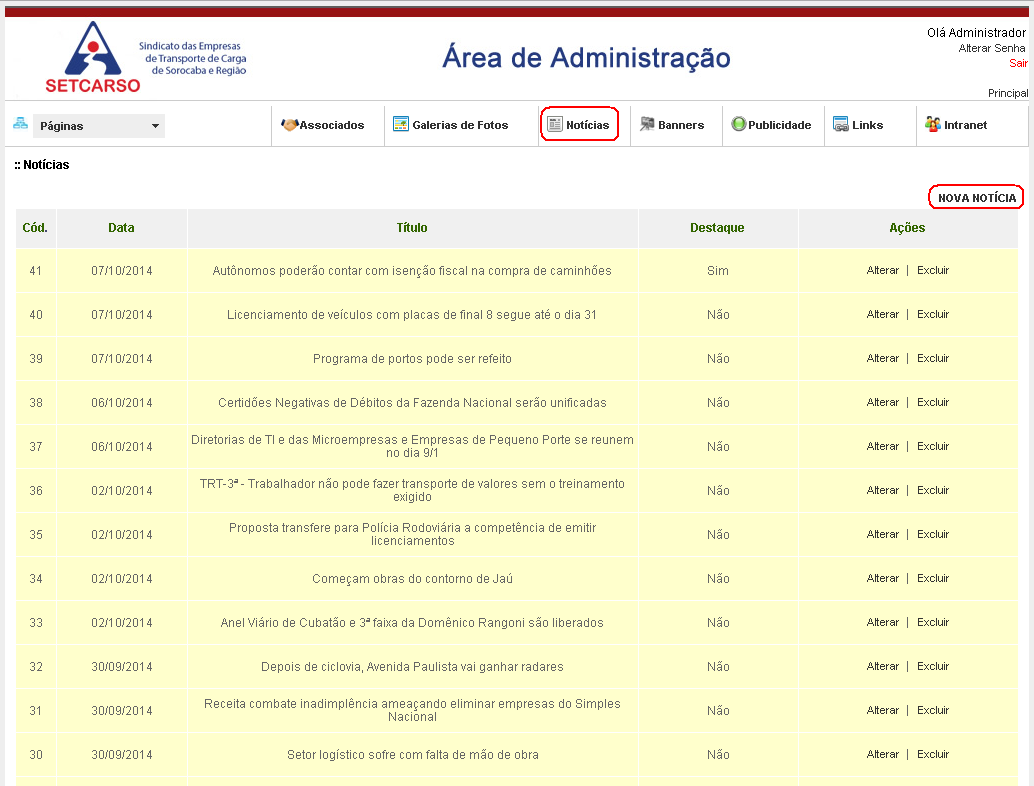The image size is (1034, 786).
Task: Click the green Publicidade icon
Action: 739,124
